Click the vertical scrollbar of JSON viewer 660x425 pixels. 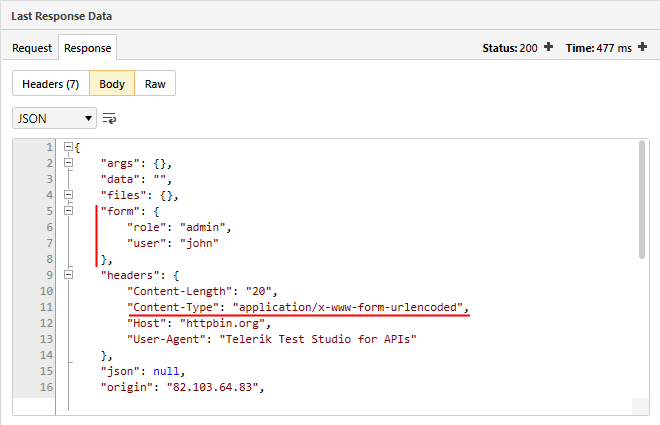pos(641,199)
